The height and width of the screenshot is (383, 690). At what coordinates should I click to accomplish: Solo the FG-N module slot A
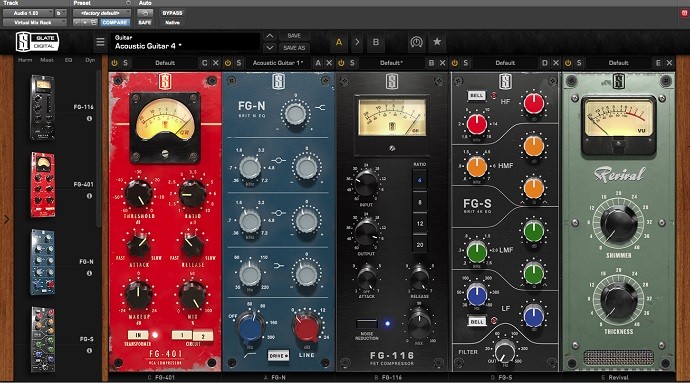(239, 63)
